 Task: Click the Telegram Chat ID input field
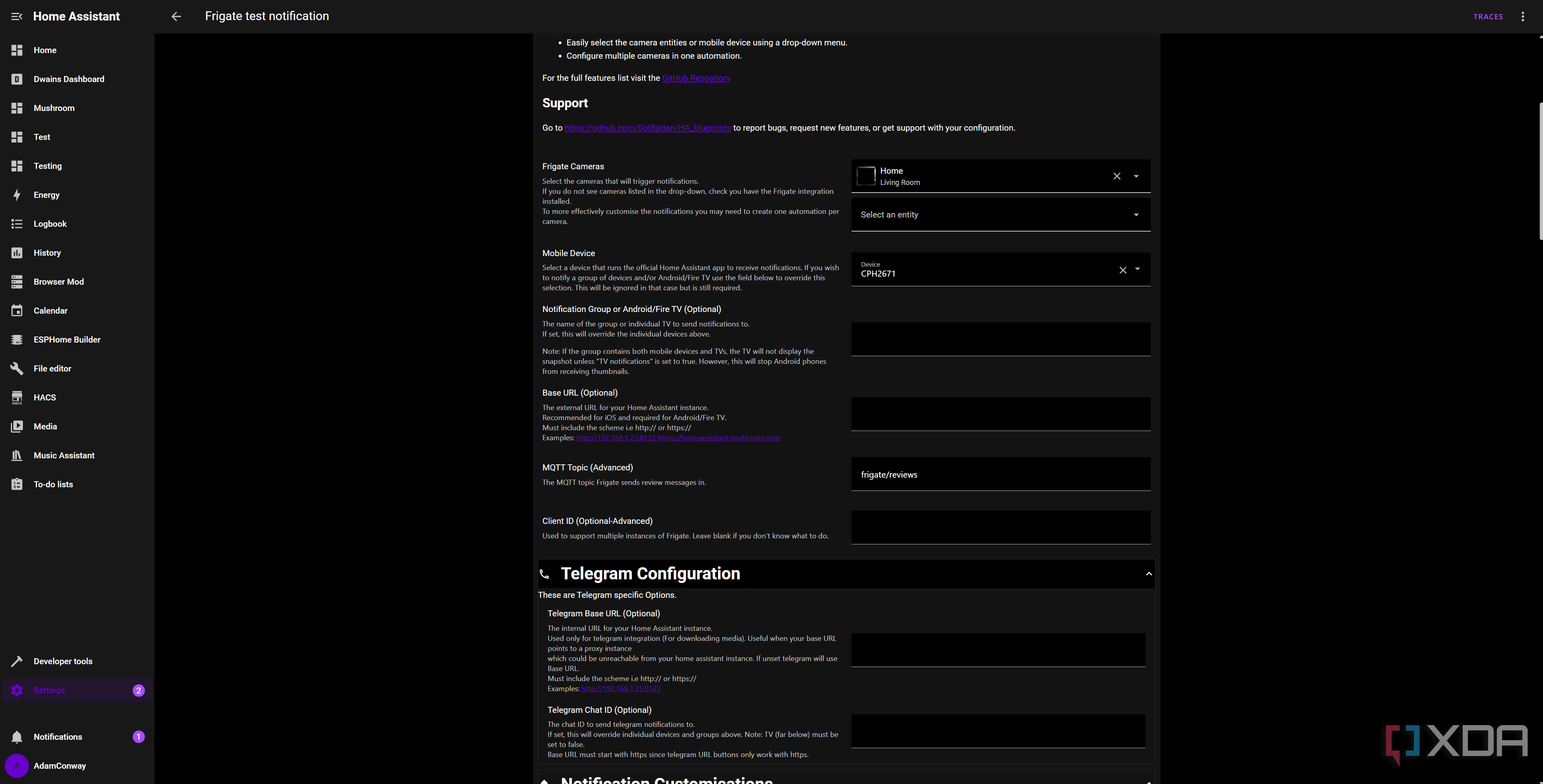coord(998,731)
